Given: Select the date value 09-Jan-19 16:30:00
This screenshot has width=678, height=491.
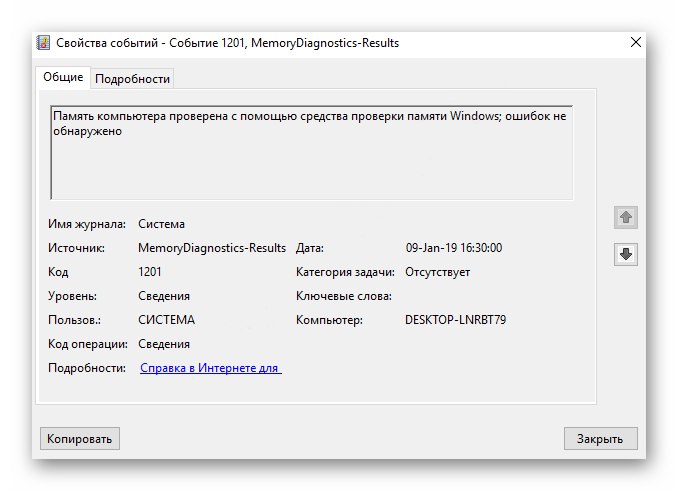Looking at the screenshot, I should pos(454,248).
